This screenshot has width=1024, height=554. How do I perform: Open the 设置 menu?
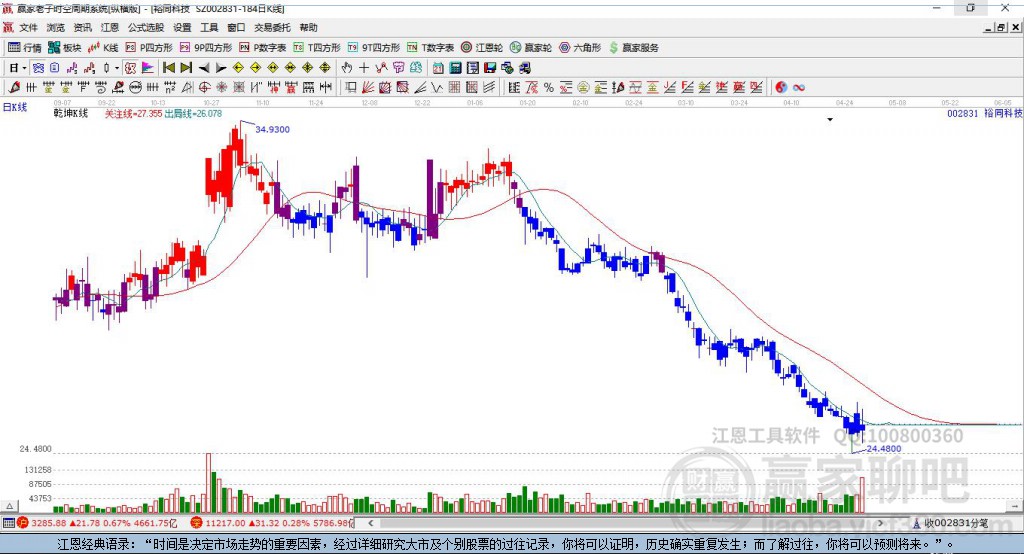point(182,27)
